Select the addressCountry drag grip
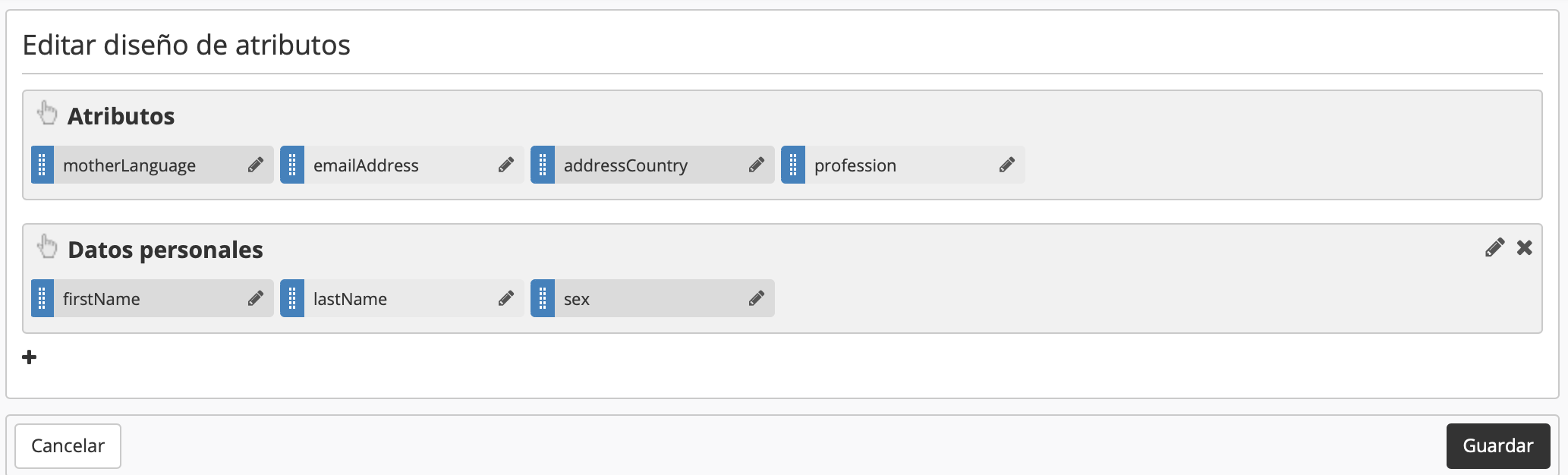1568x475 pixels. pyautogui.click(x=543, y=165)
